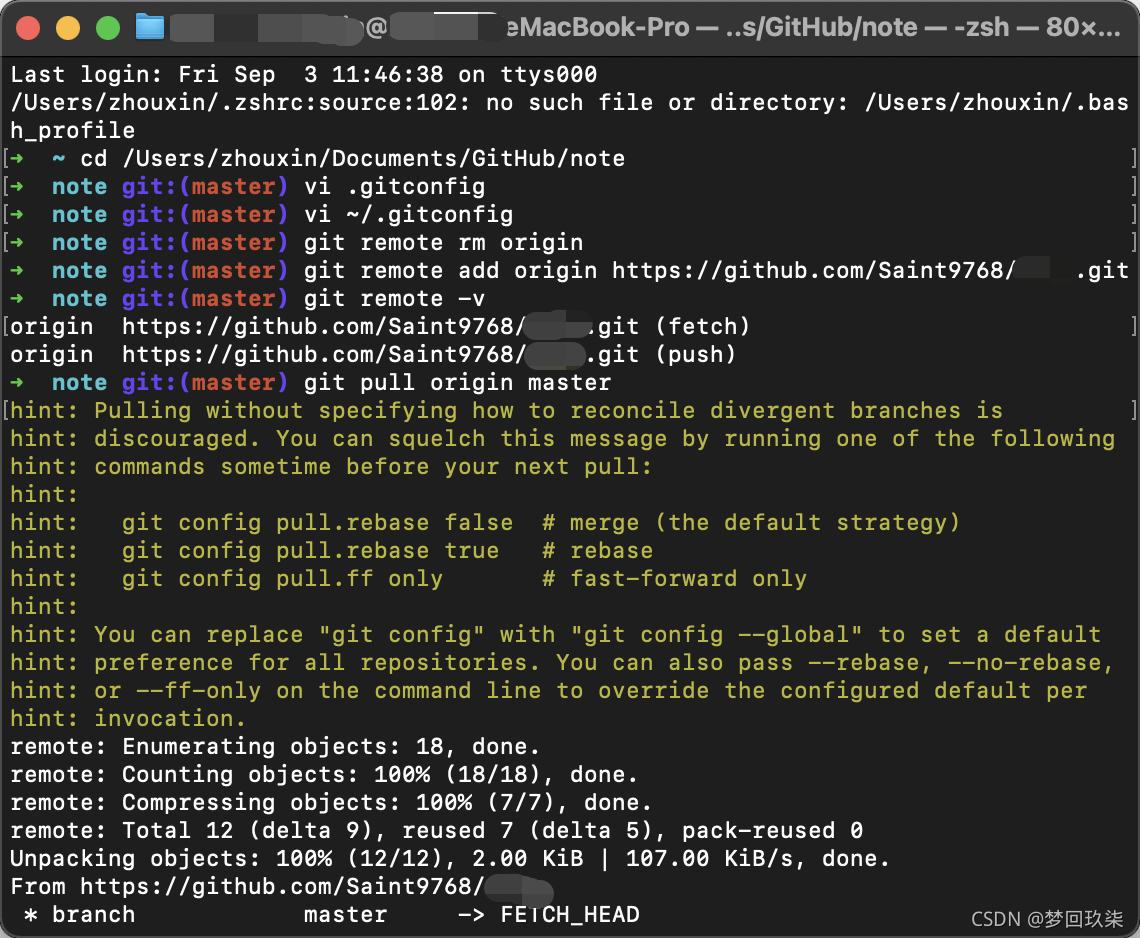The height and width of the screenshot is (938, 1140).
Task: Click "git config pull.rebase true" hint
Action: 310,551
